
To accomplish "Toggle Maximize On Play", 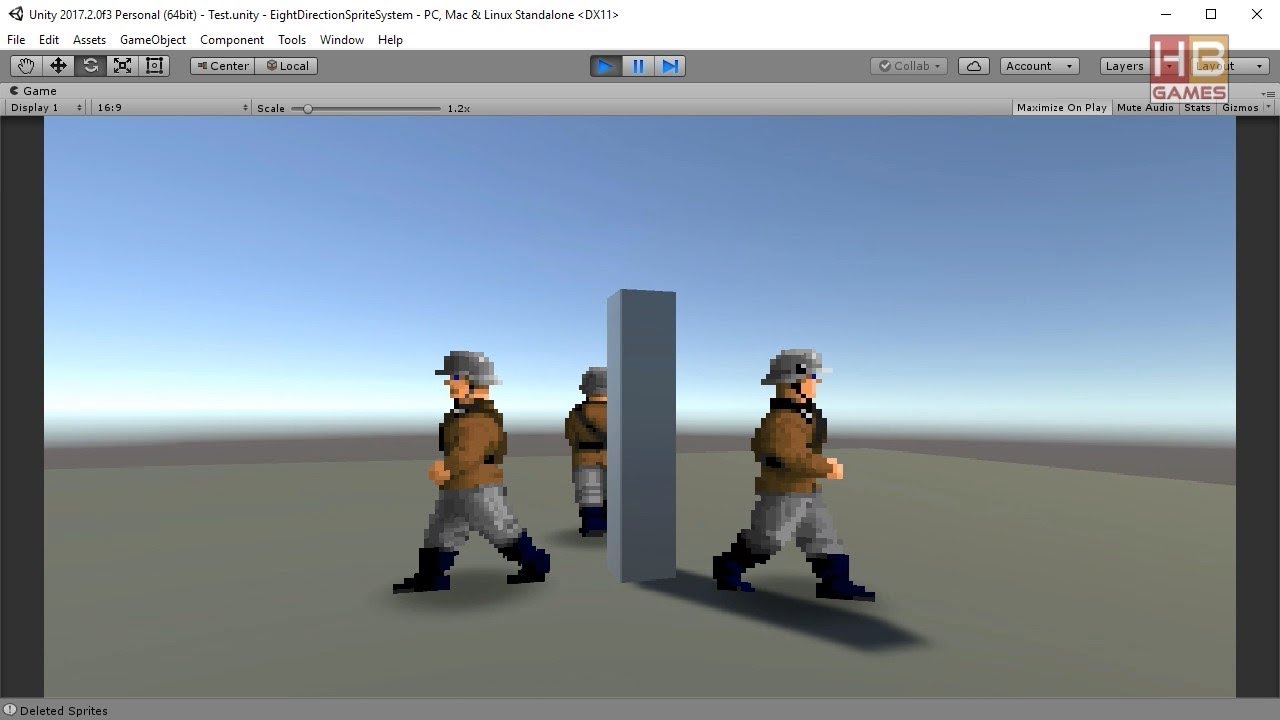I will coord(1062,107).
